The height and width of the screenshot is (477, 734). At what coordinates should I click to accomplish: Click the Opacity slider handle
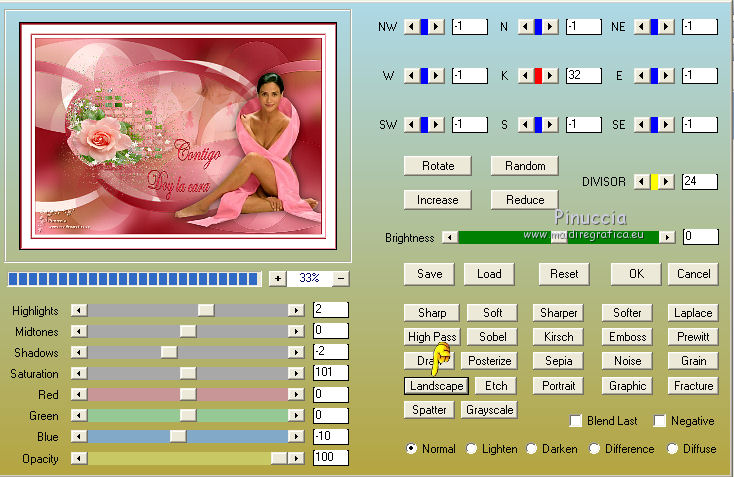[x=279, y=458]
